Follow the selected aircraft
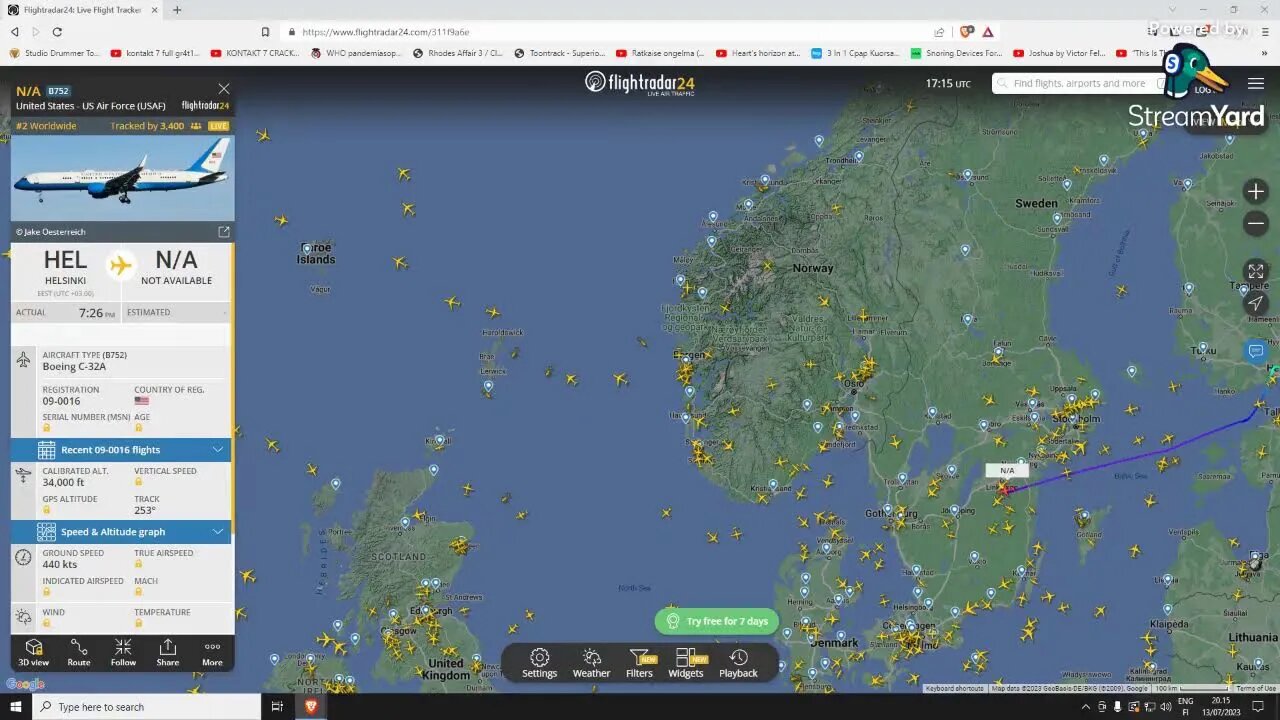1280x720 pixels. pyautogui.click(x=123, y=653)
